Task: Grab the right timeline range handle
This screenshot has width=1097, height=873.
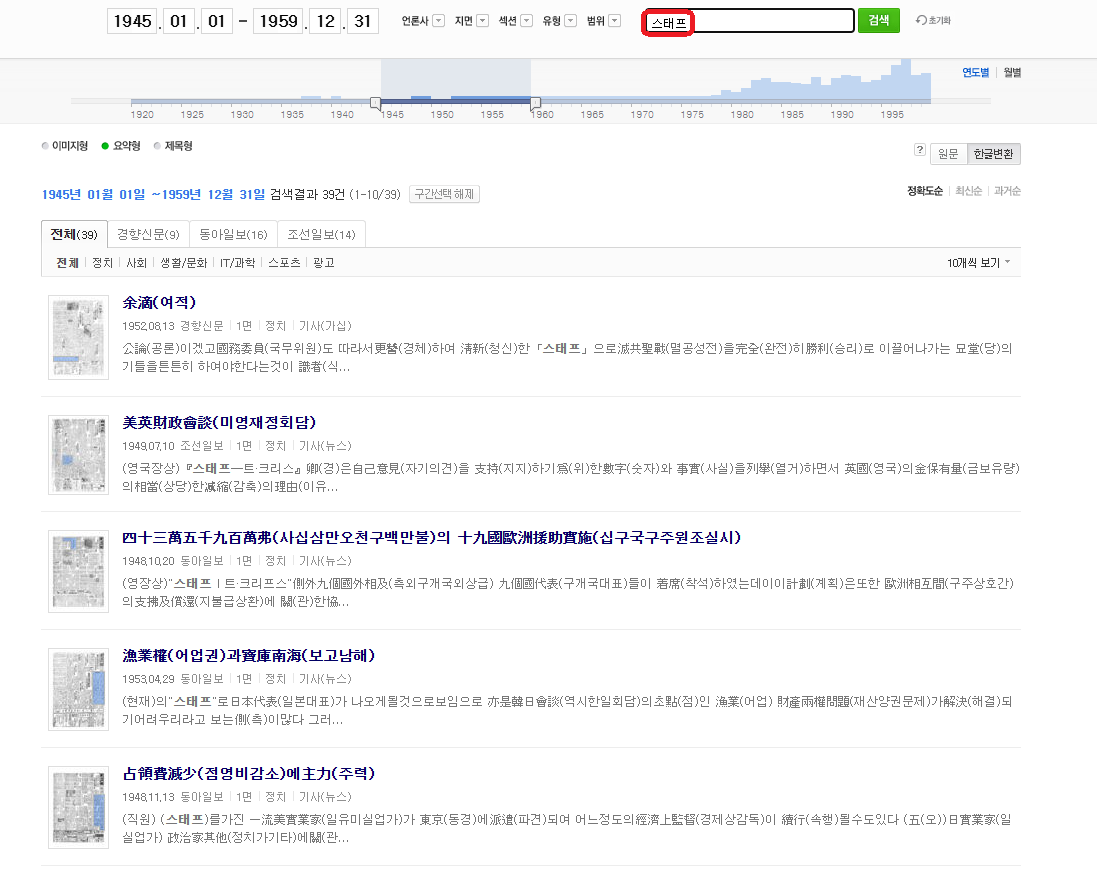Action: [x=535, y=104]
